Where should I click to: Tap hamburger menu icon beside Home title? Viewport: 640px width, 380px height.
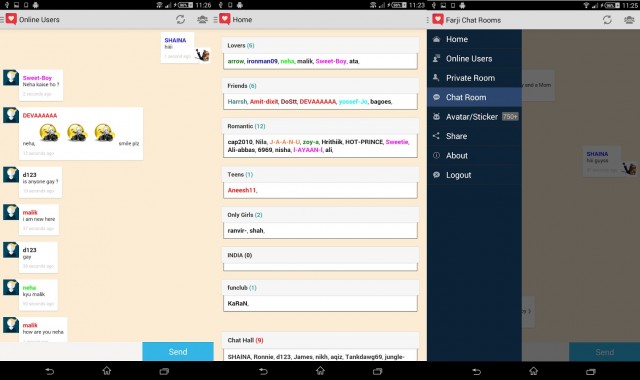pyautogui.click(x=216, y=20)
